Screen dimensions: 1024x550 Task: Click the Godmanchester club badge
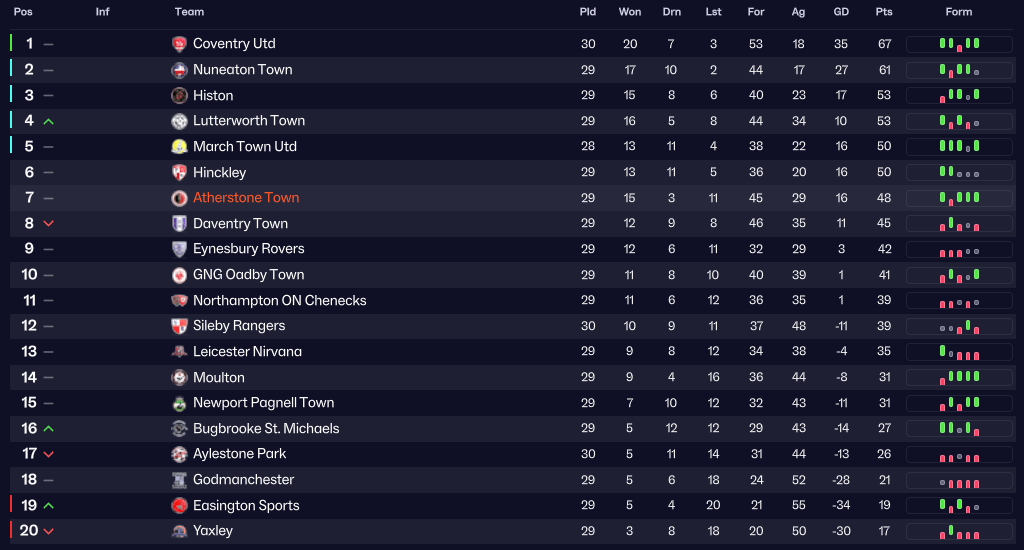180,480
